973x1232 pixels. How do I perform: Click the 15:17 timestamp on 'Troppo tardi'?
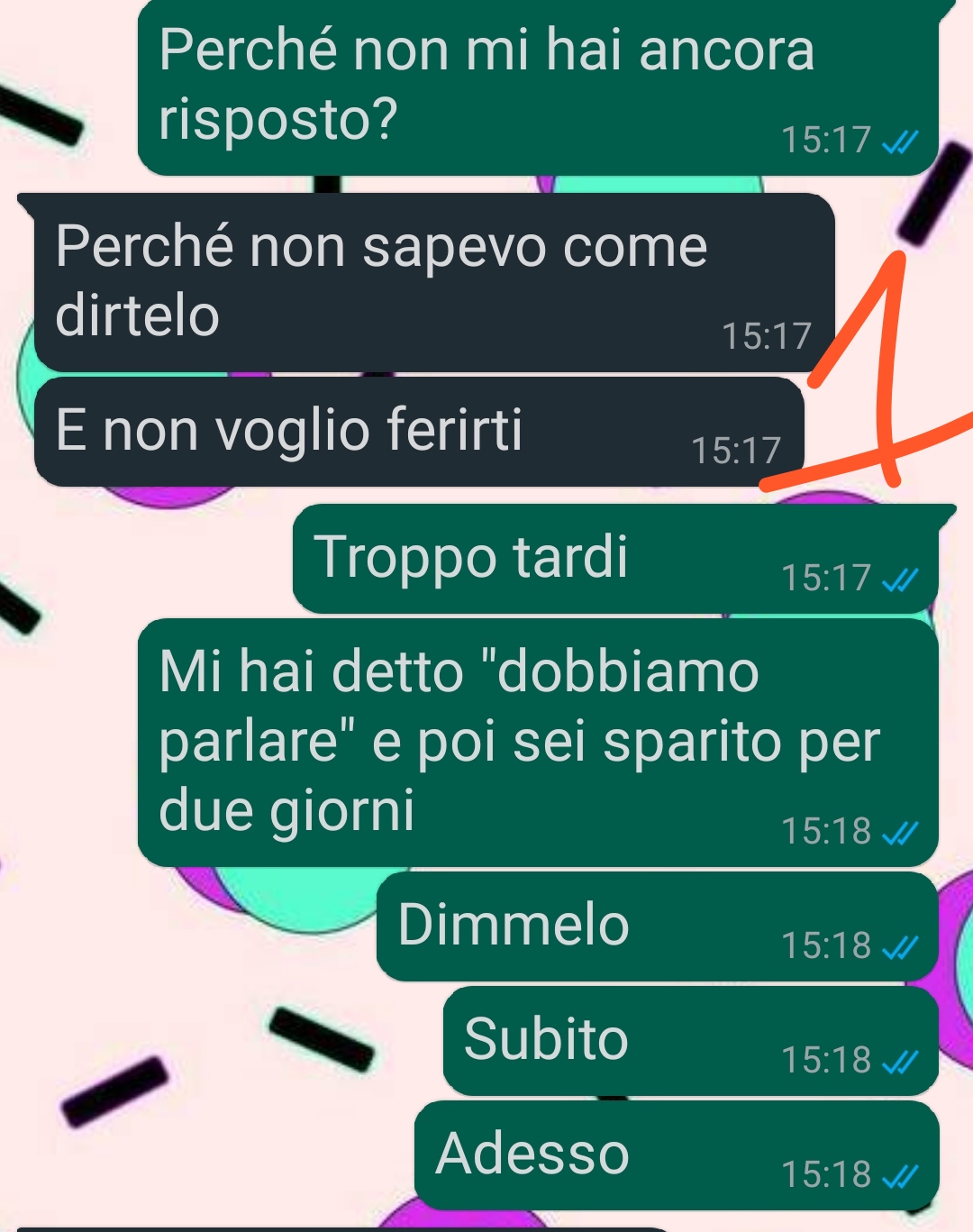(826, 579)
